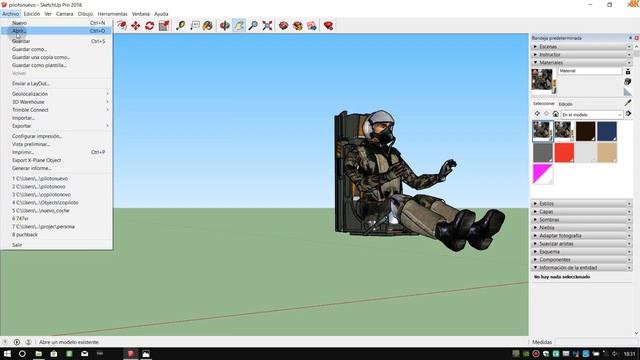Select the Offset tool in the toolbar
The image size is (640, 360).
coord(122,26)
